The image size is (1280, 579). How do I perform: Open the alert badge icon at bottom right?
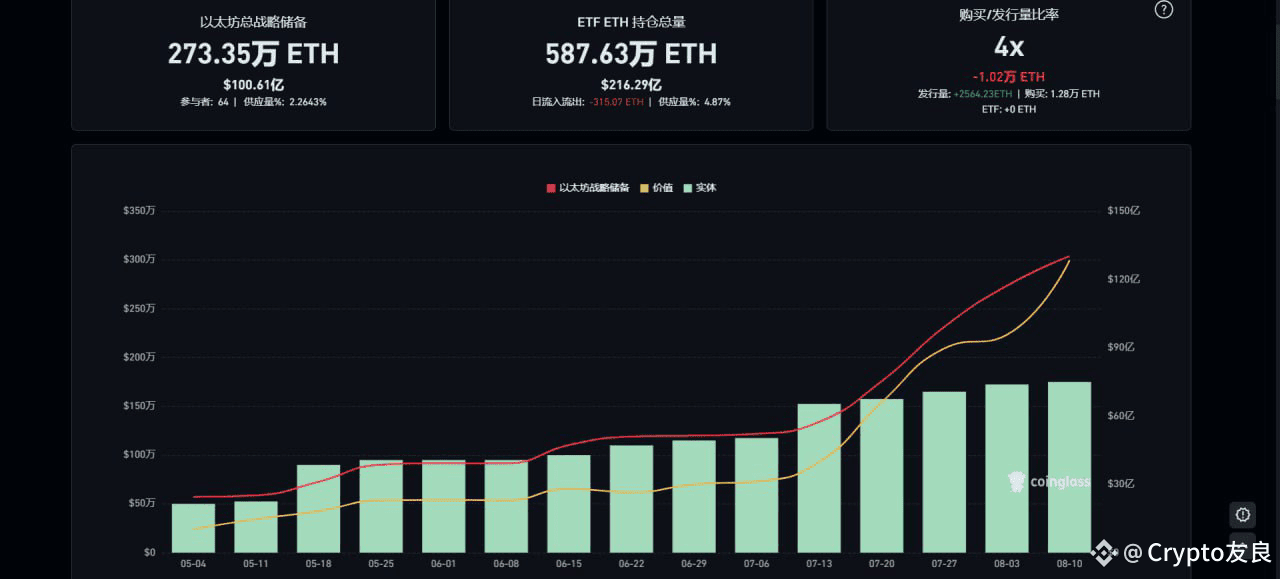pos(1242,515)
